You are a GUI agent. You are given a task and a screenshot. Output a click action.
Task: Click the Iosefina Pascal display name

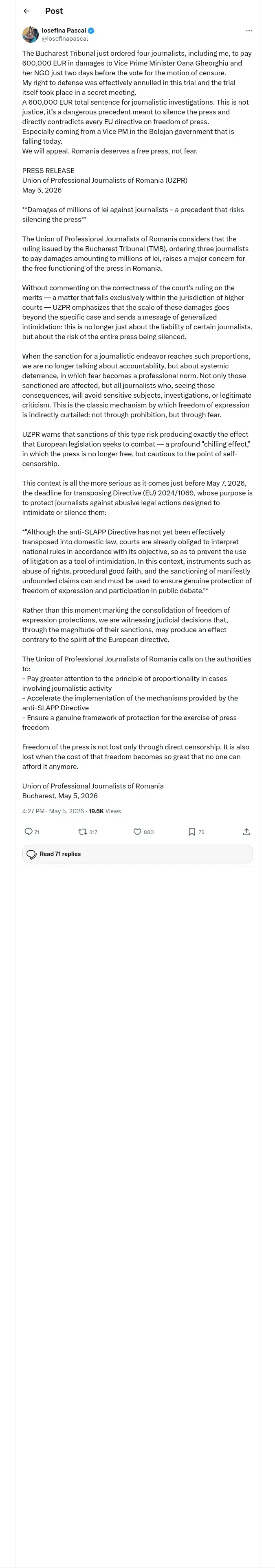(x=64, y=31)
